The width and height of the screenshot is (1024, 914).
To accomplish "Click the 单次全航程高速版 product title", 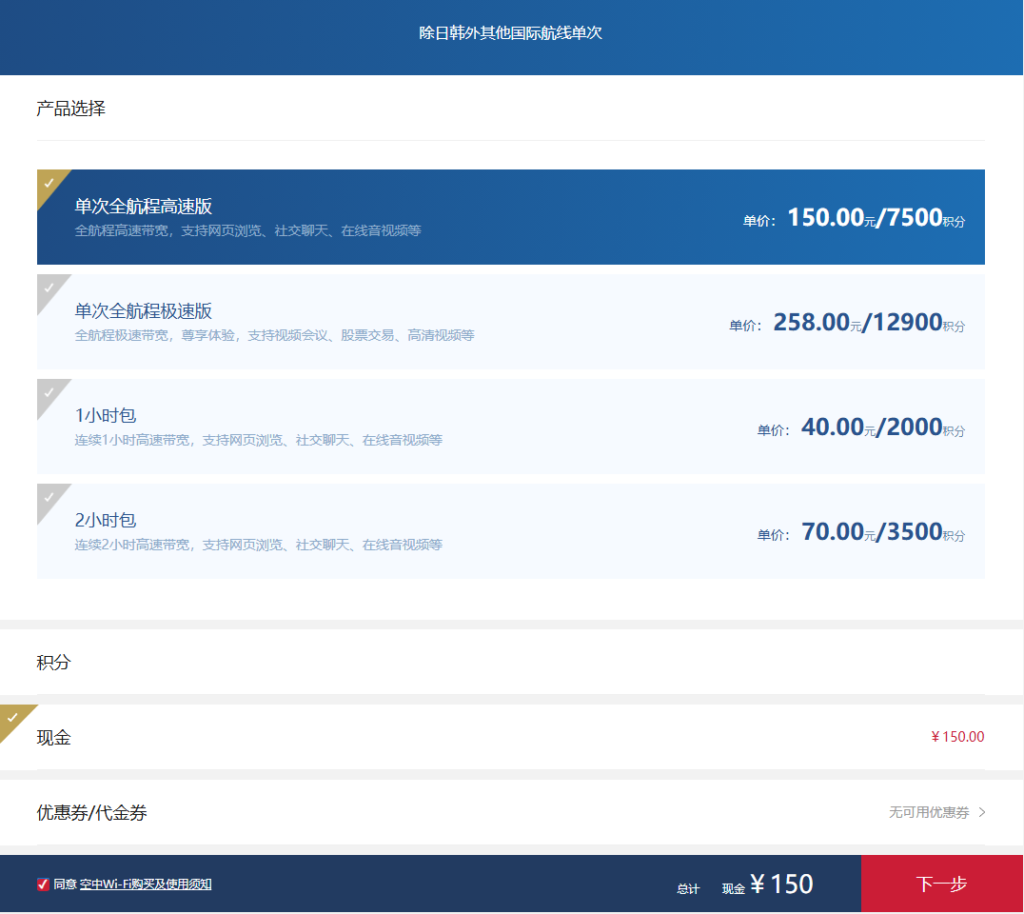I will coord(143,206).
